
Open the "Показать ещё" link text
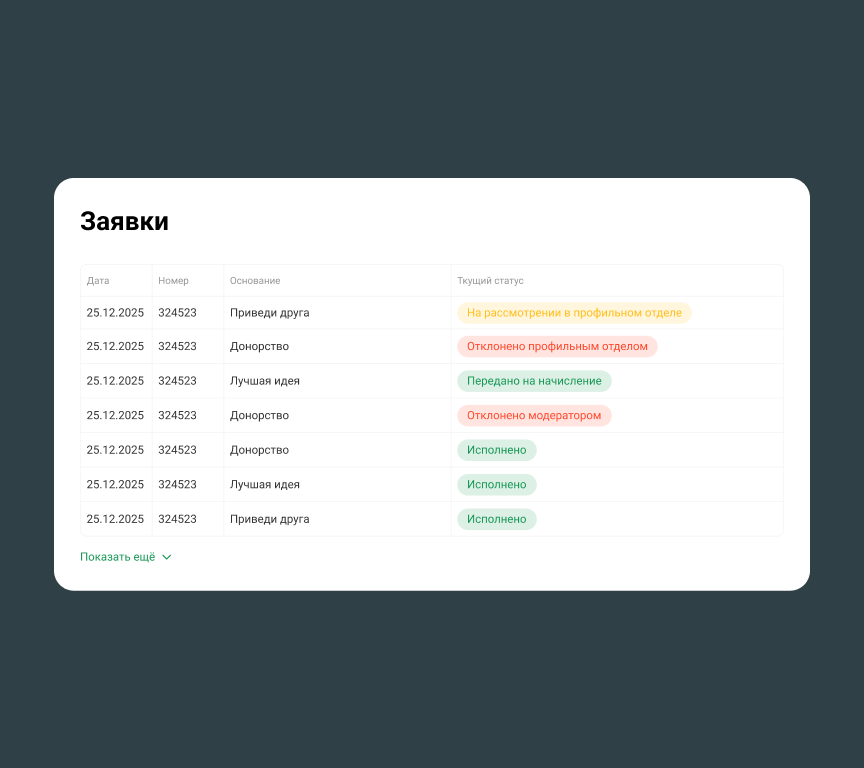click(118, 557)
